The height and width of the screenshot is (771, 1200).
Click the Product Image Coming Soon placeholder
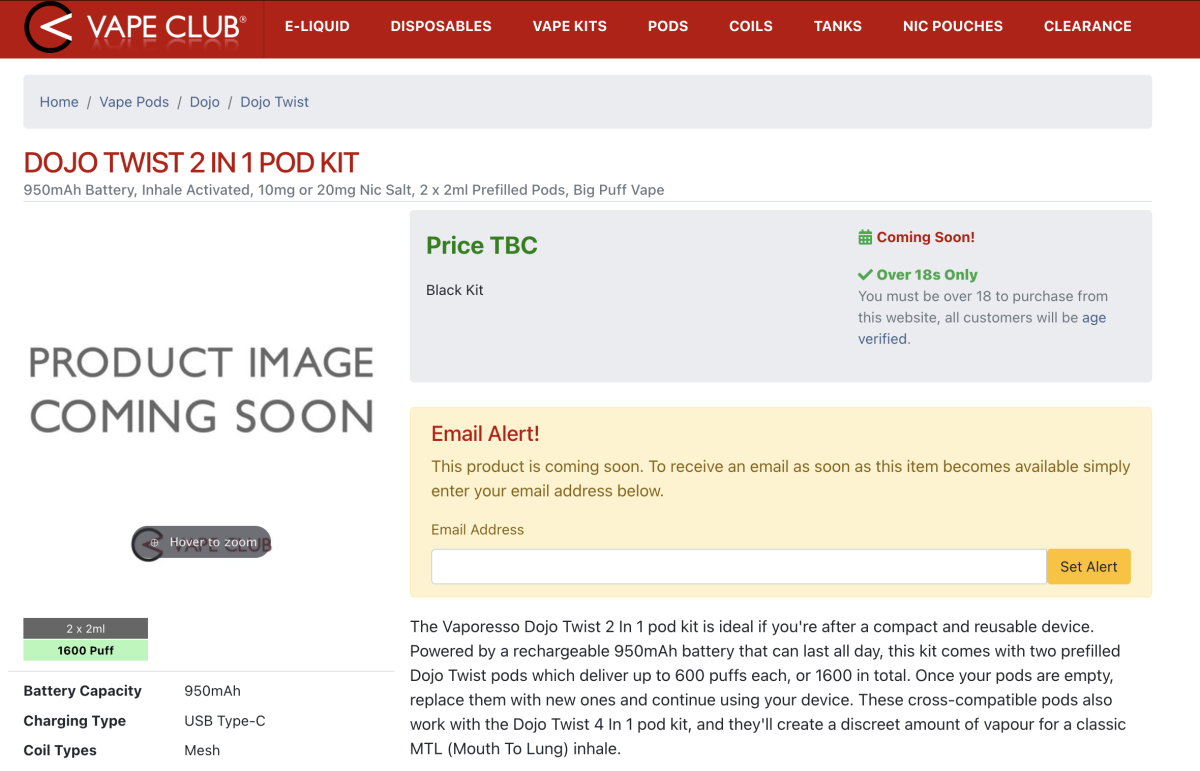click(202, 389)
